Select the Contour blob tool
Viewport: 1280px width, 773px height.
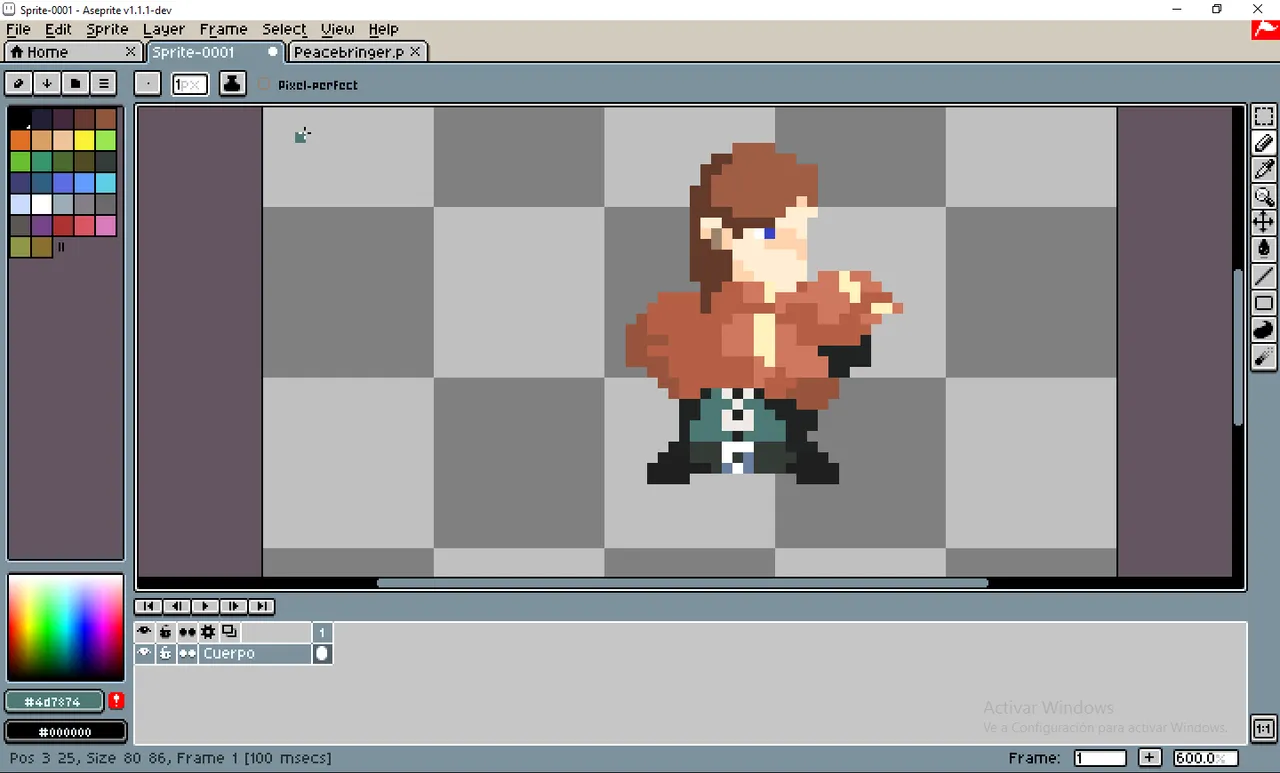1263,329
